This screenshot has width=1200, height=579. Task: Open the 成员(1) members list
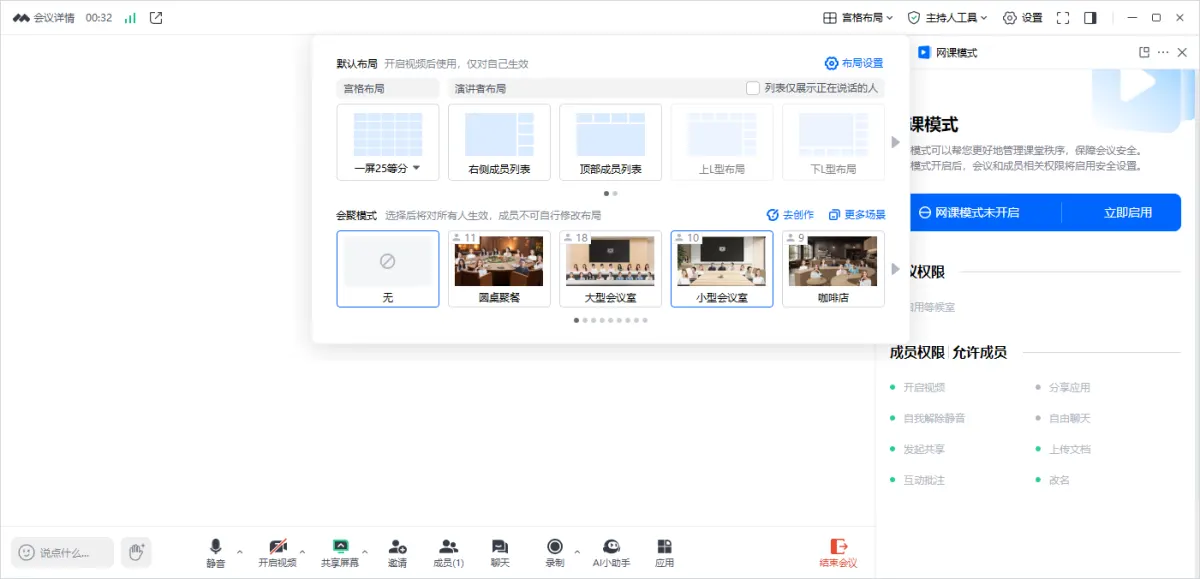tap(449, 552)
